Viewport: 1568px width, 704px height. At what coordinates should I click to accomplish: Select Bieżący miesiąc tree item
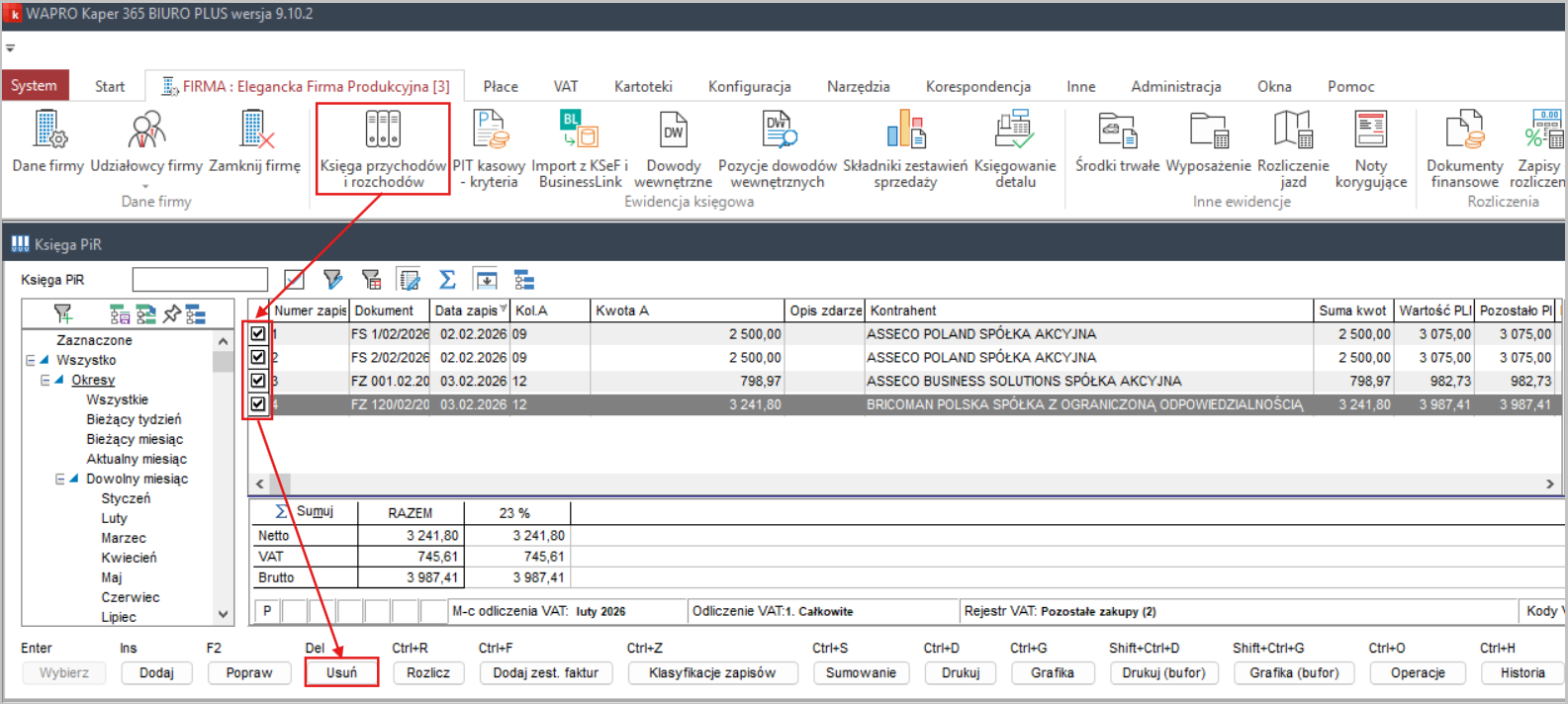tap(135, 439)
